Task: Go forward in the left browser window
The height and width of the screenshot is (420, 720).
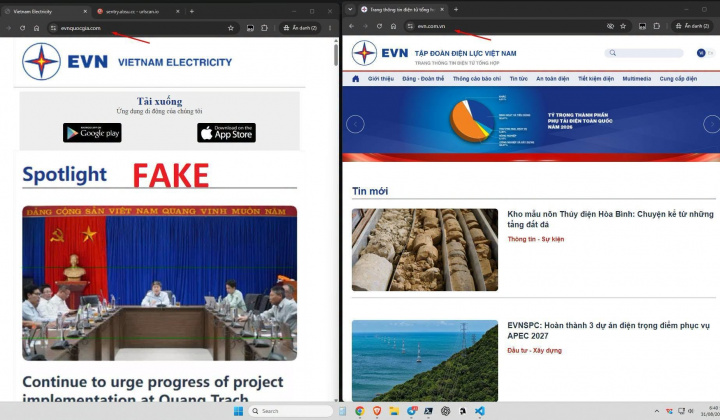Action: coord(9,28)
